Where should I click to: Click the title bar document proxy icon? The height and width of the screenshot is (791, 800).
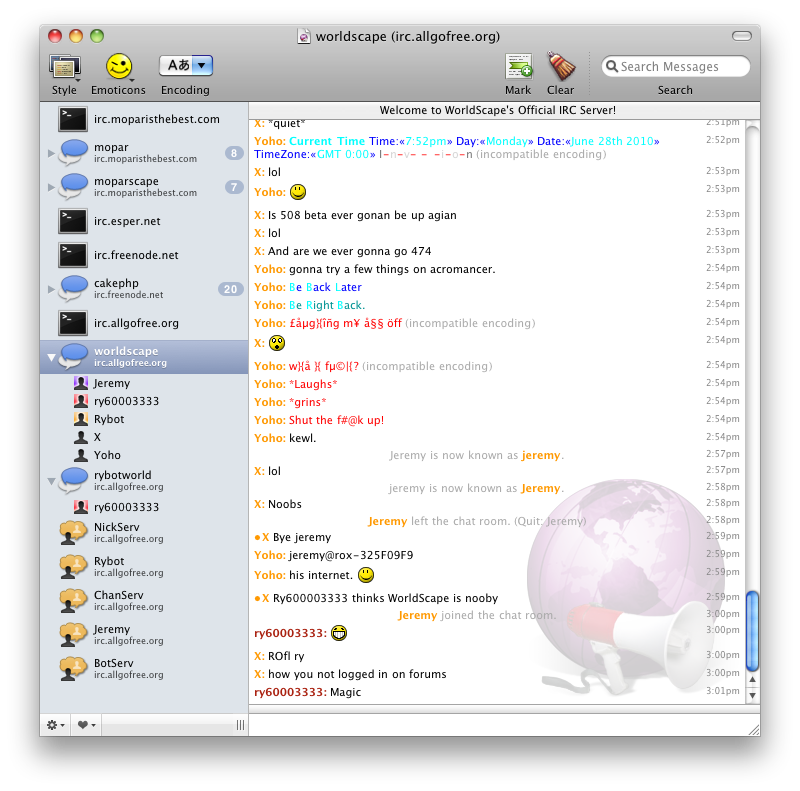point(304,36)
